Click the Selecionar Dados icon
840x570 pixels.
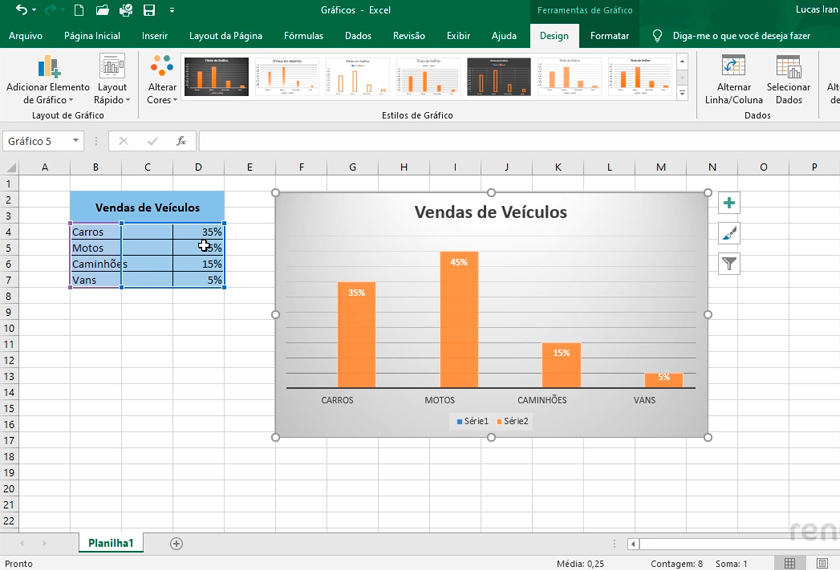tap(788, 68)
